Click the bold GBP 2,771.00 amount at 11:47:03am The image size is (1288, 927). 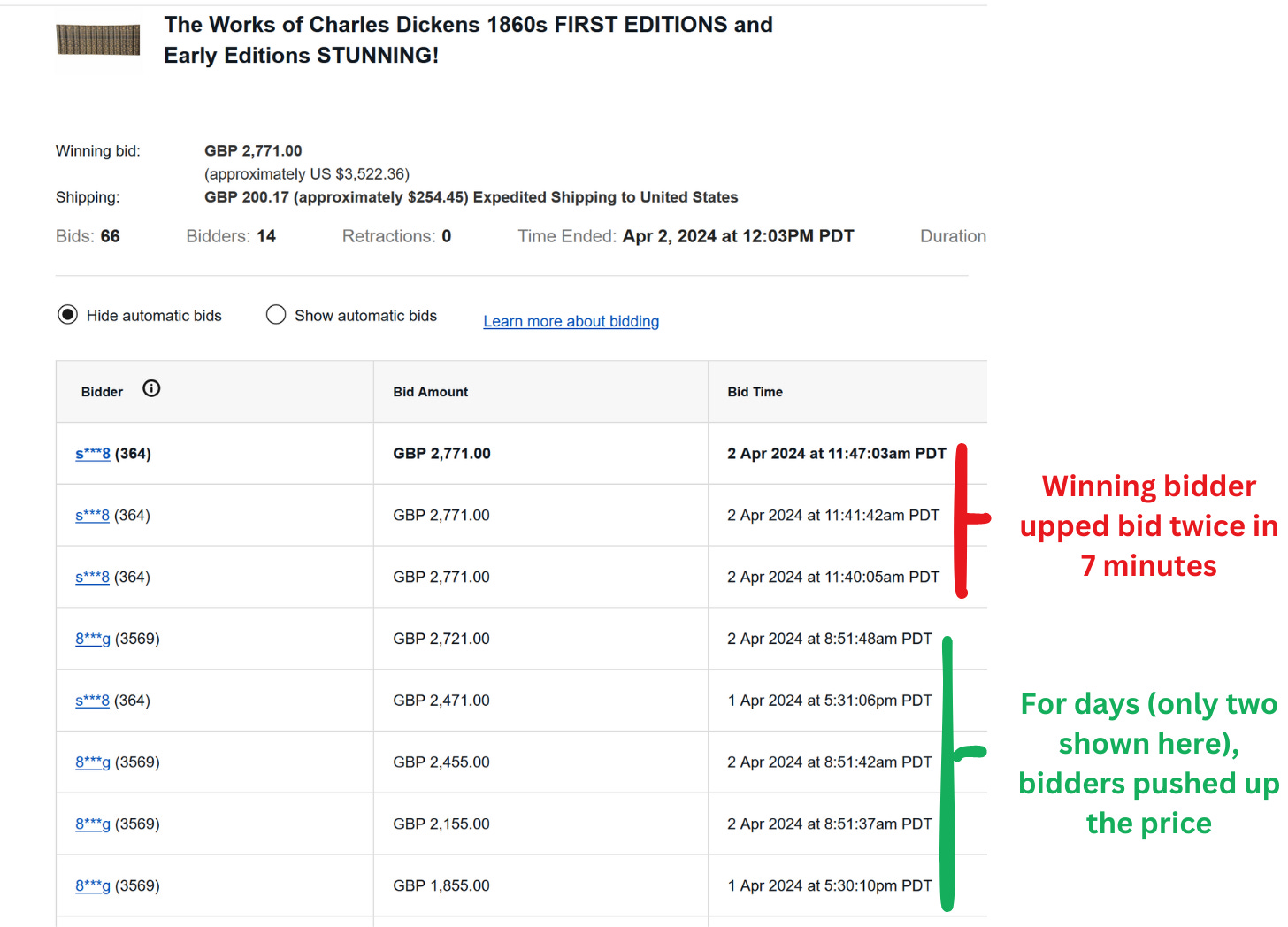441,454
